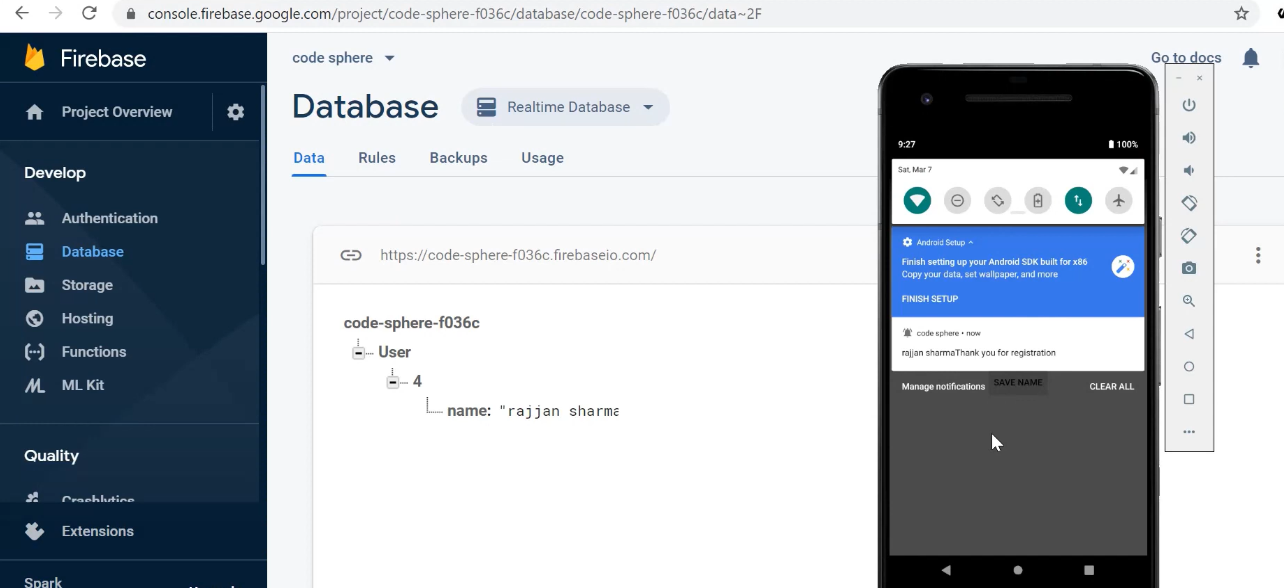Click the Extensions puzzle icon

(35, 531)
